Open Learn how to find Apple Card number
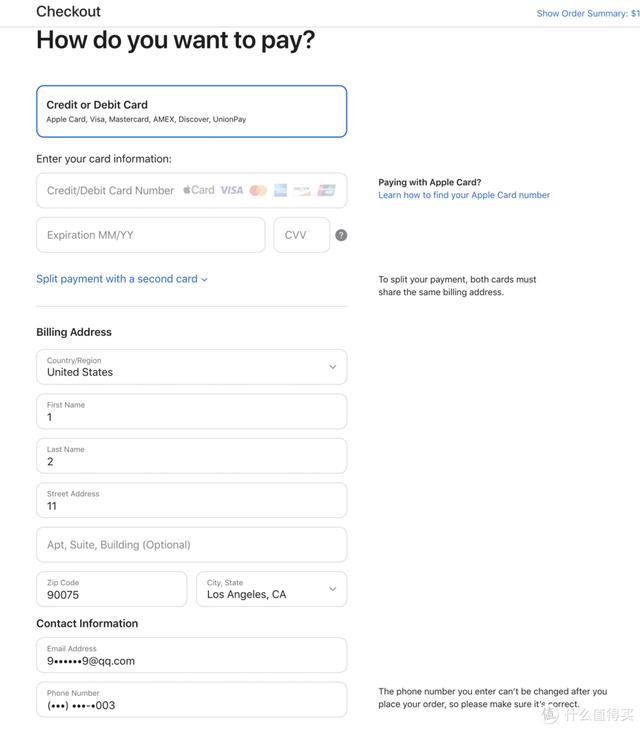Viewport: 640px width, 730px height. (464, 195)
